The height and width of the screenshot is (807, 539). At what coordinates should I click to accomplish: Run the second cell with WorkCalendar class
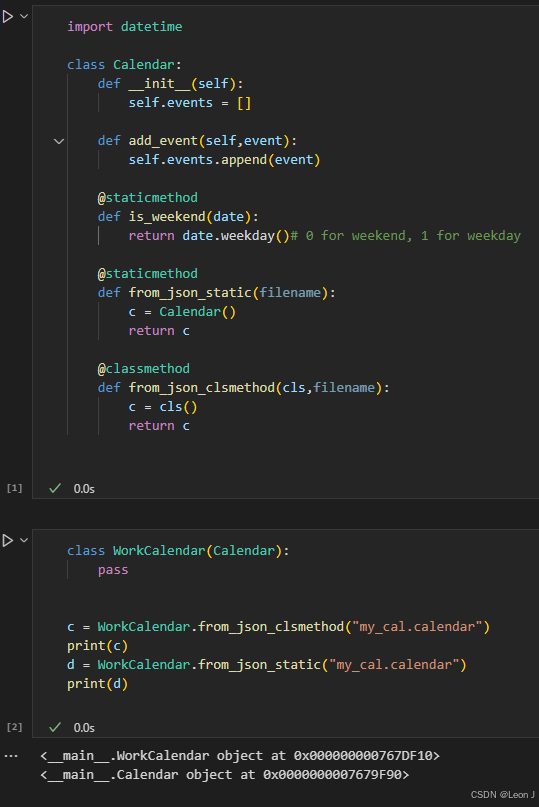(8, 540)
